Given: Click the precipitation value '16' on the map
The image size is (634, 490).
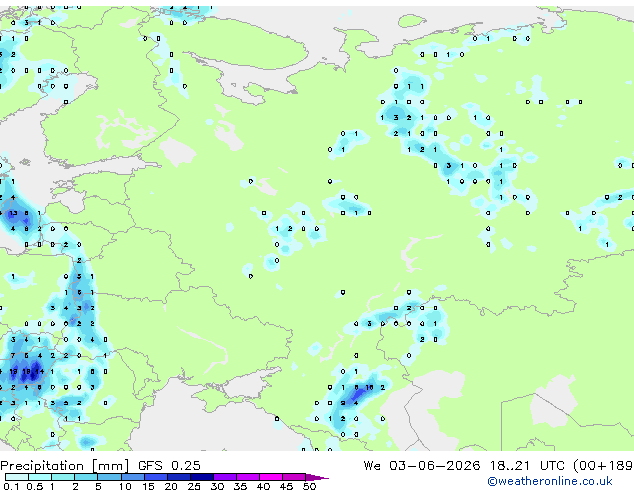Looking at the screenshot, I should click(369, 387).
